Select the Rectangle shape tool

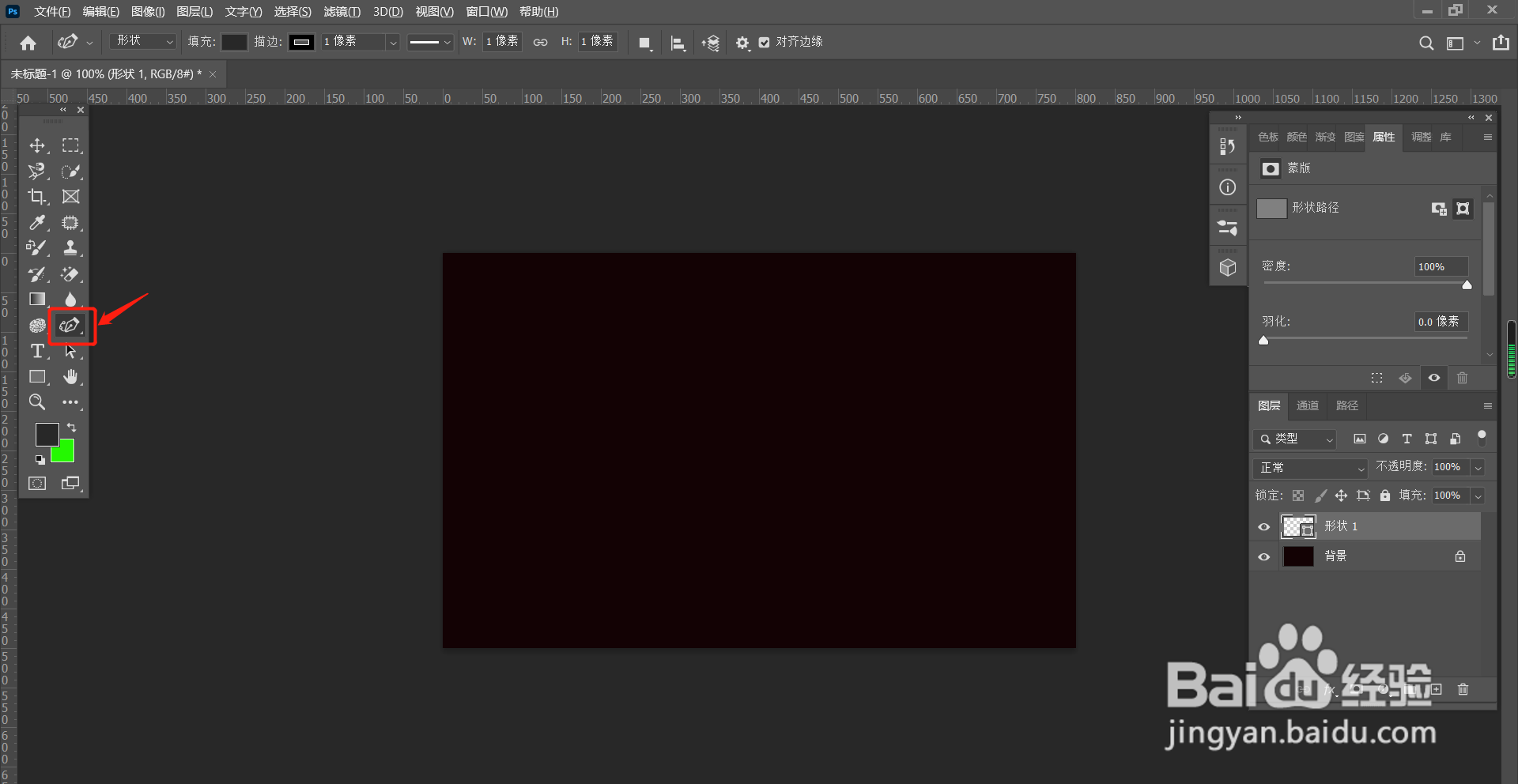[37, 377]
